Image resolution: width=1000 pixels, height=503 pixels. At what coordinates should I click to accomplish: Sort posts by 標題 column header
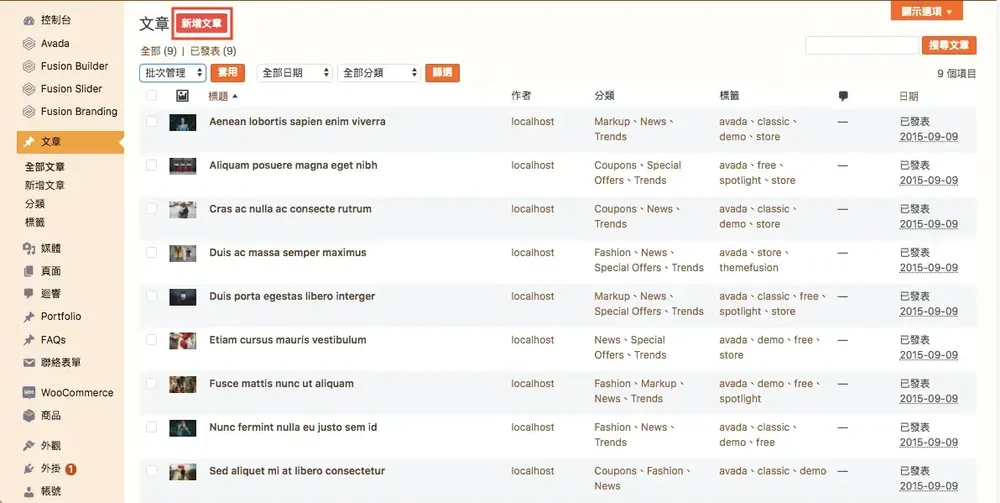[223, 96]
